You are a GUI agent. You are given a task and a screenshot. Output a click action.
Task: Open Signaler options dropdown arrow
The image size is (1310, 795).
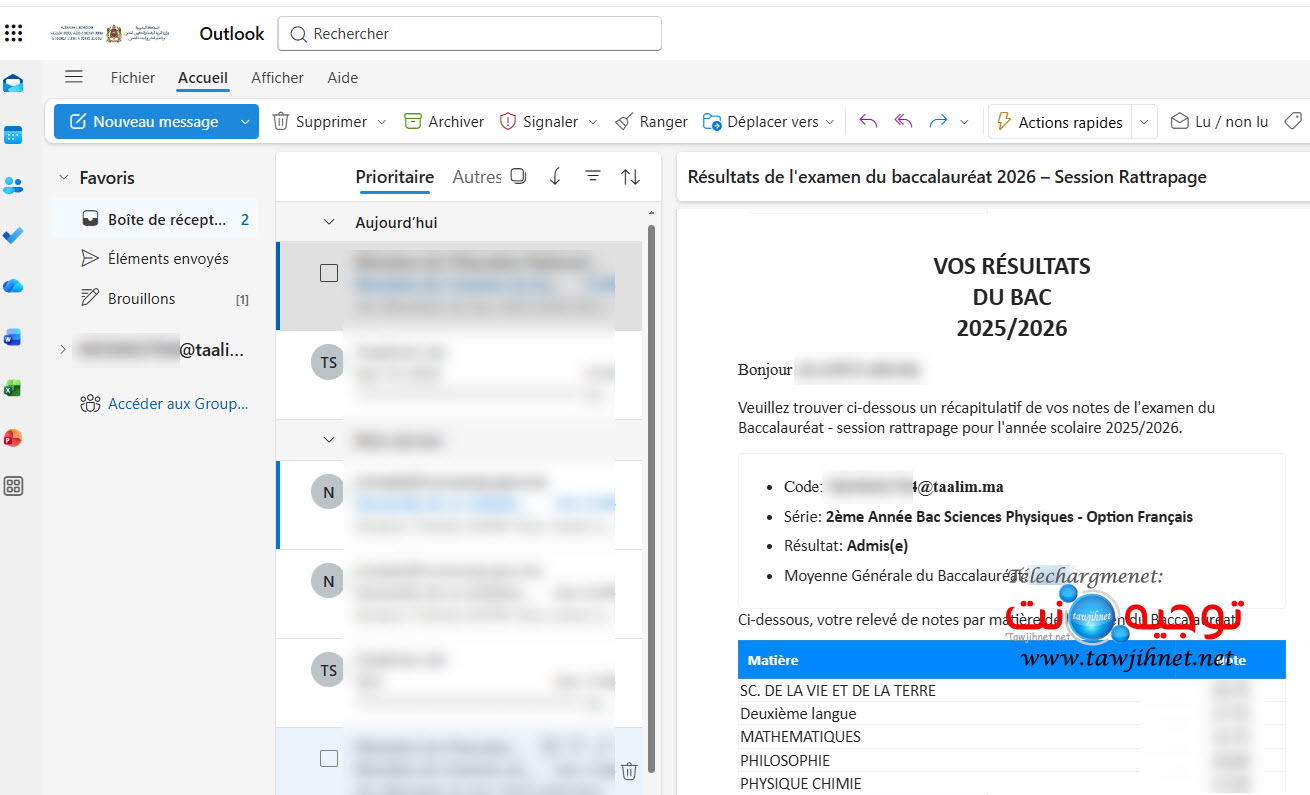[592, 122]
